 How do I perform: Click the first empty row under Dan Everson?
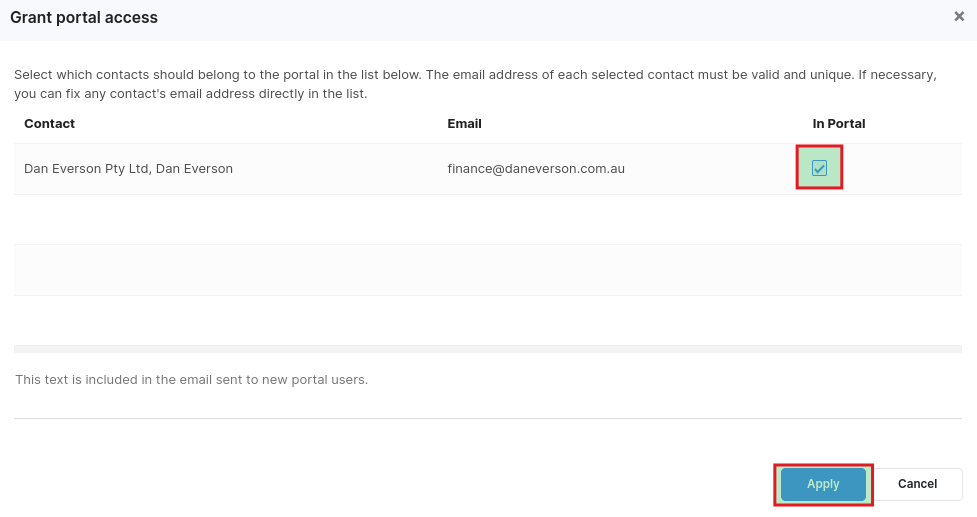488,220
